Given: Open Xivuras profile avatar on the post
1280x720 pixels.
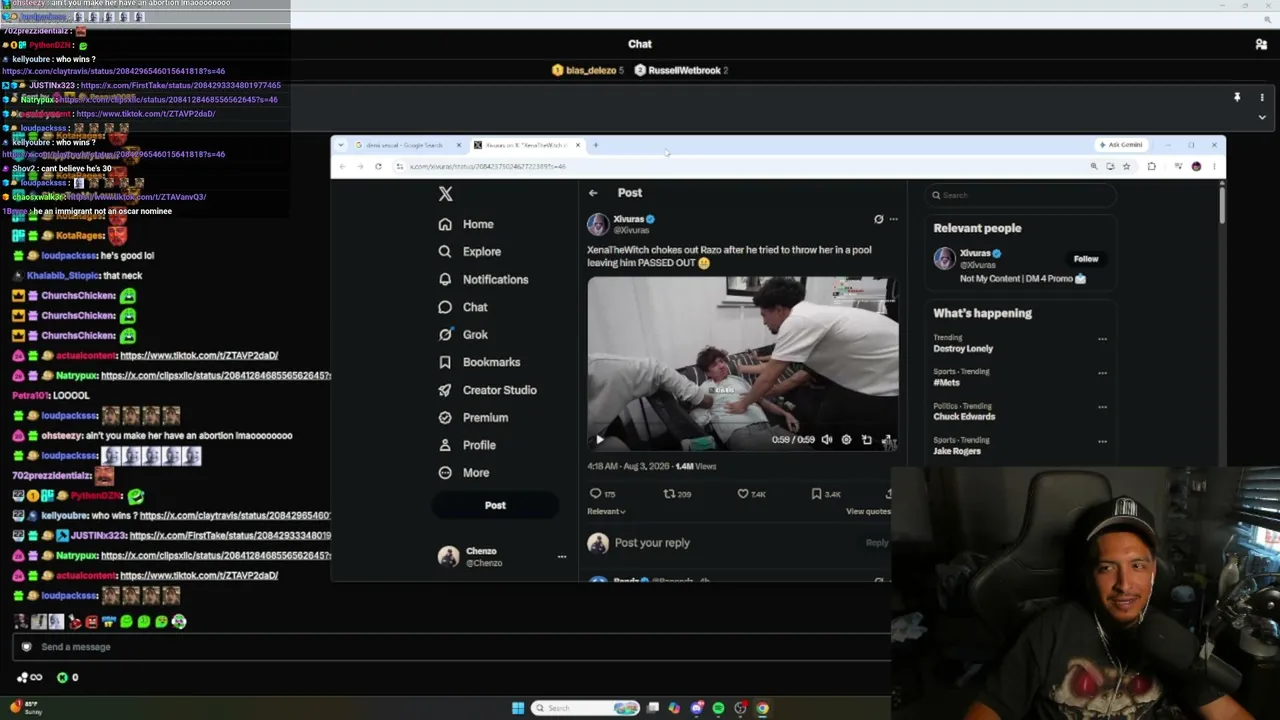Looking at the screenshot, I should 598,224.
